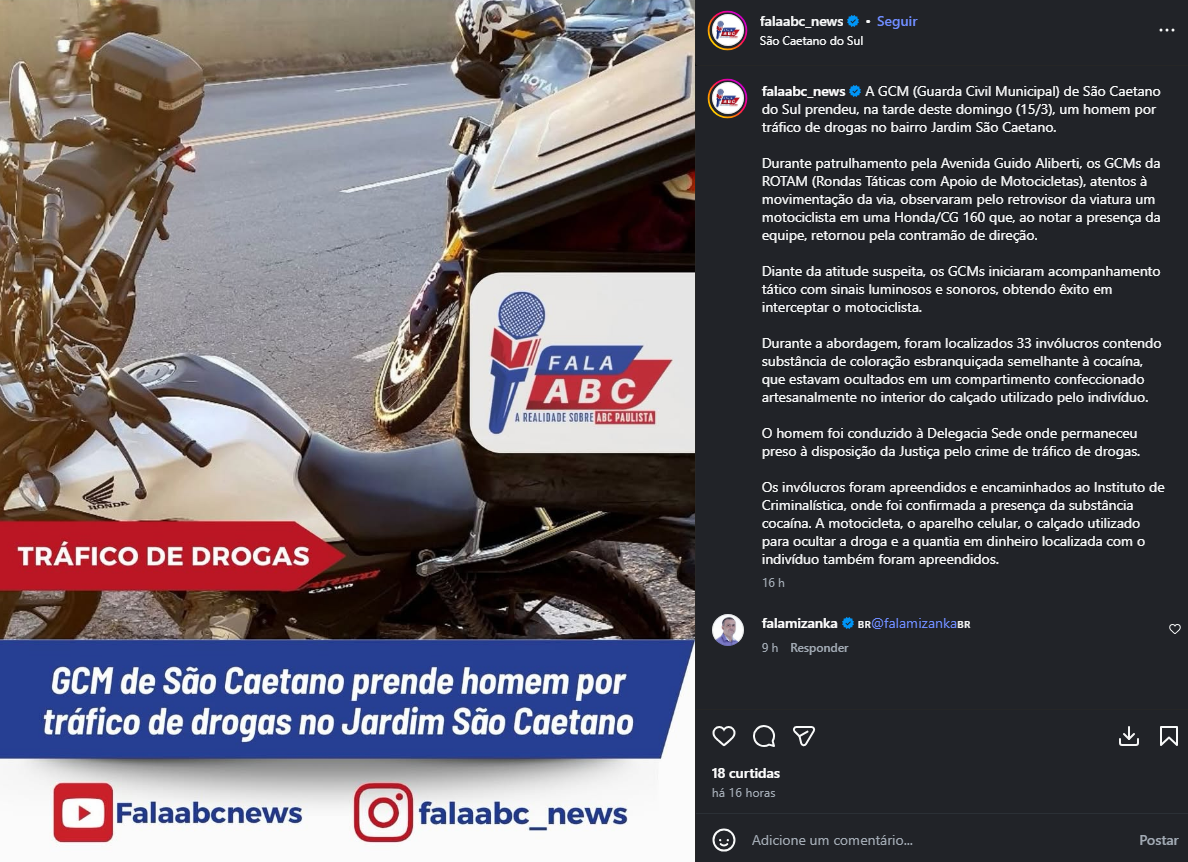1188x862 pixels.
Task: Open falamizanka's profile picture
Action: click(x=727, y=629)
